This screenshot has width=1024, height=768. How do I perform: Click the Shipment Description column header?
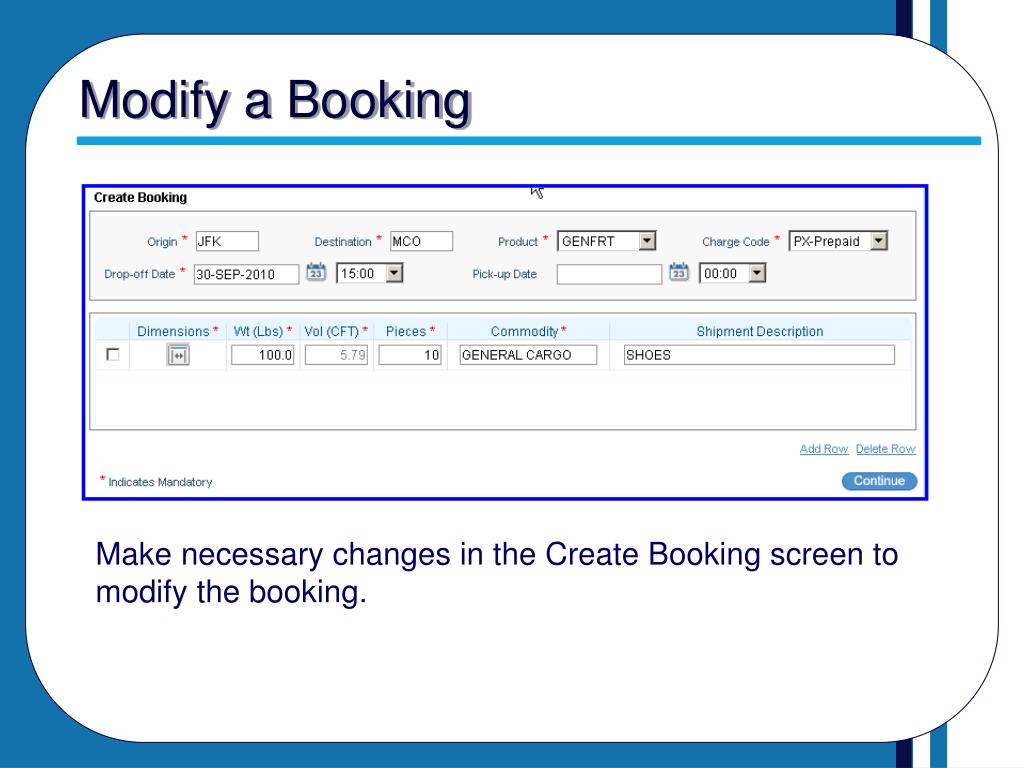[760, 331]
